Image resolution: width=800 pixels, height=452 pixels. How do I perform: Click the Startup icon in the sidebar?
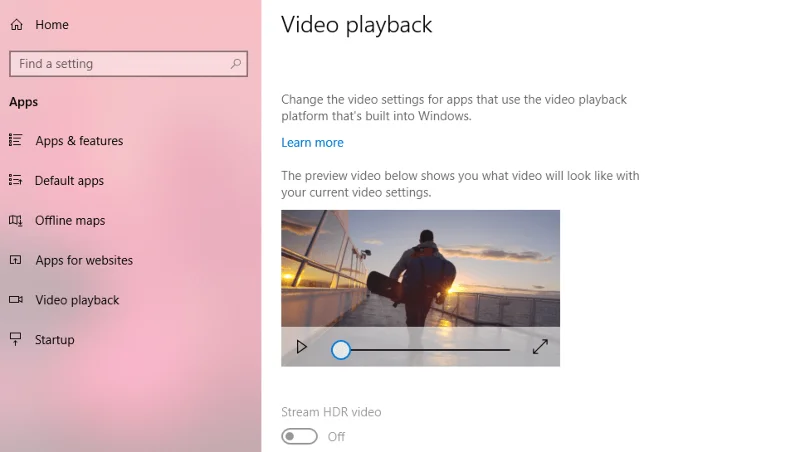click(16, 340)
